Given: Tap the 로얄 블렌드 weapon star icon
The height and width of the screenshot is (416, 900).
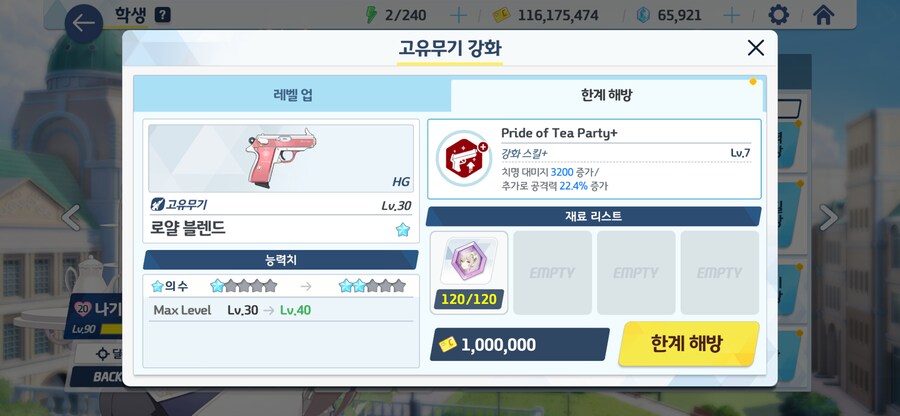Looking at the screenshot, I should pos(403,230).
